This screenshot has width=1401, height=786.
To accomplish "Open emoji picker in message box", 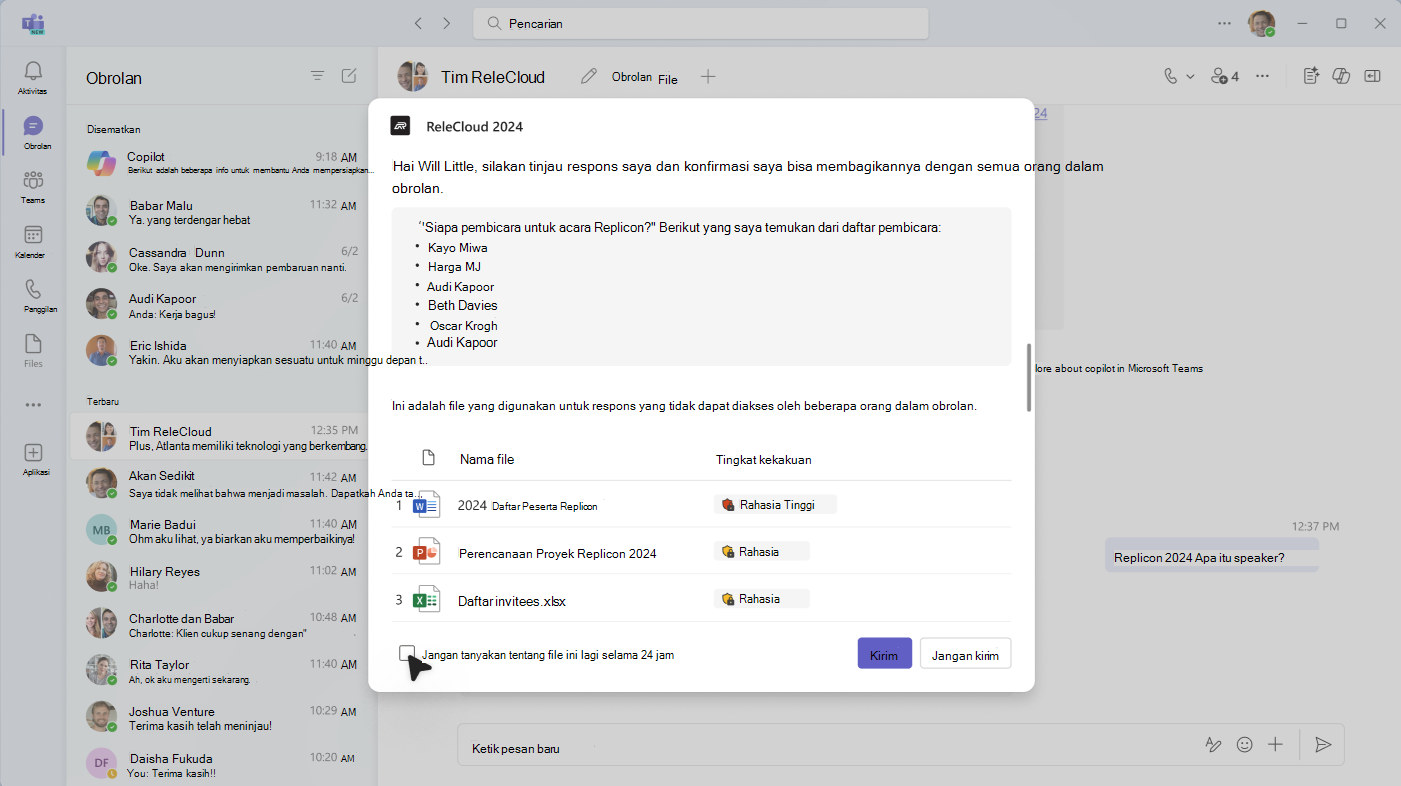I will pyautogui.click(x=1245, y=744).
